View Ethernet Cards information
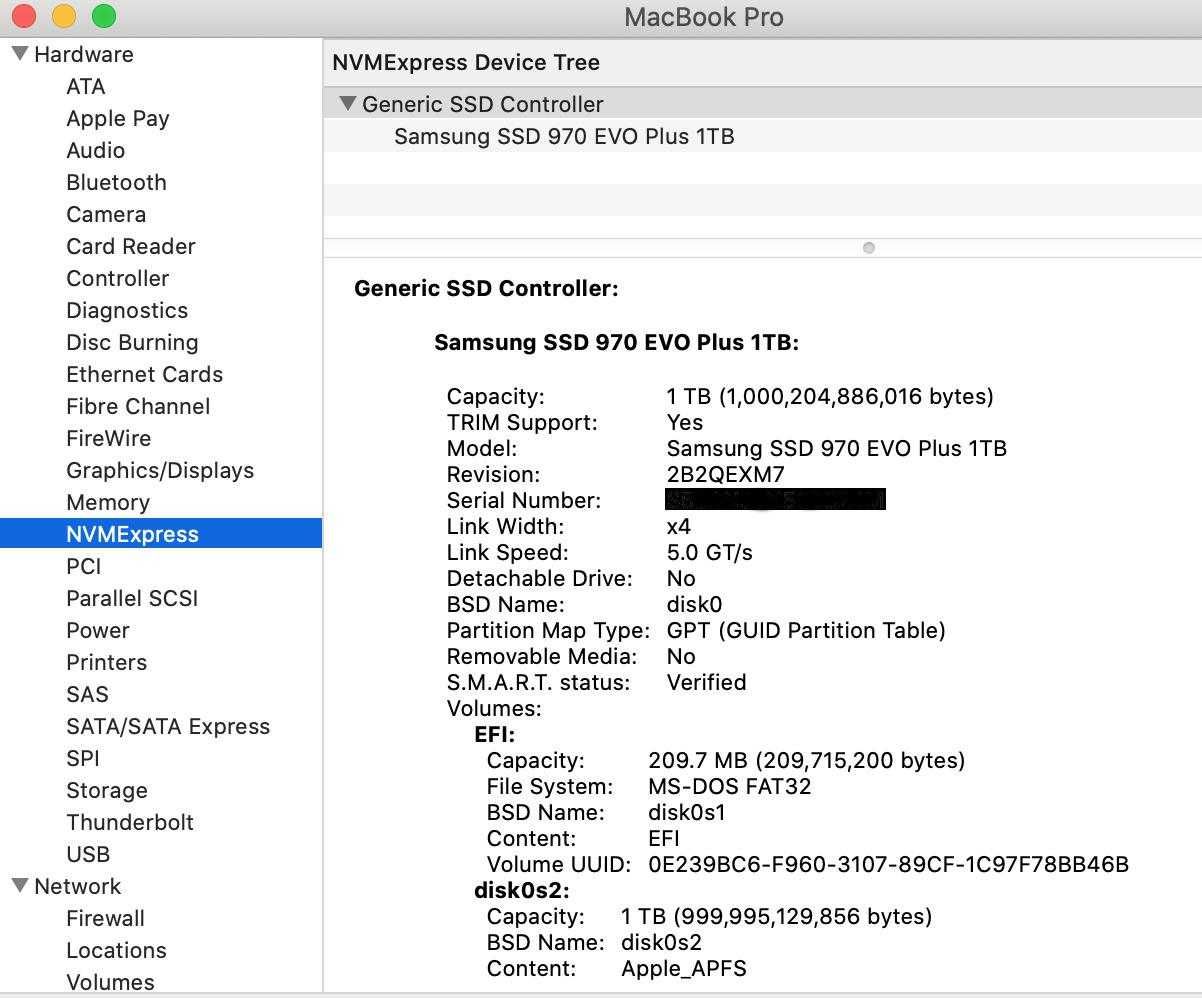The image size is (1202, 998). pos(145,374)
